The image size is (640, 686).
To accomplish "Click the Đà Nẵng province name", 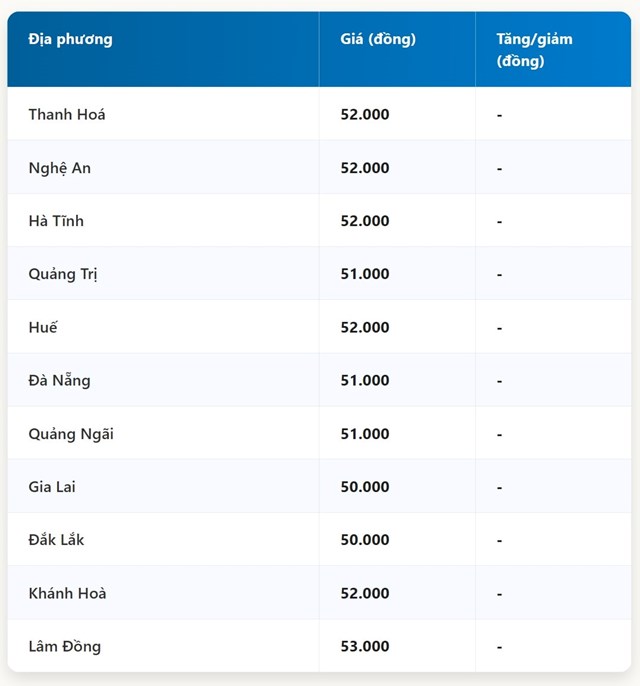I will tap(60, 381).
